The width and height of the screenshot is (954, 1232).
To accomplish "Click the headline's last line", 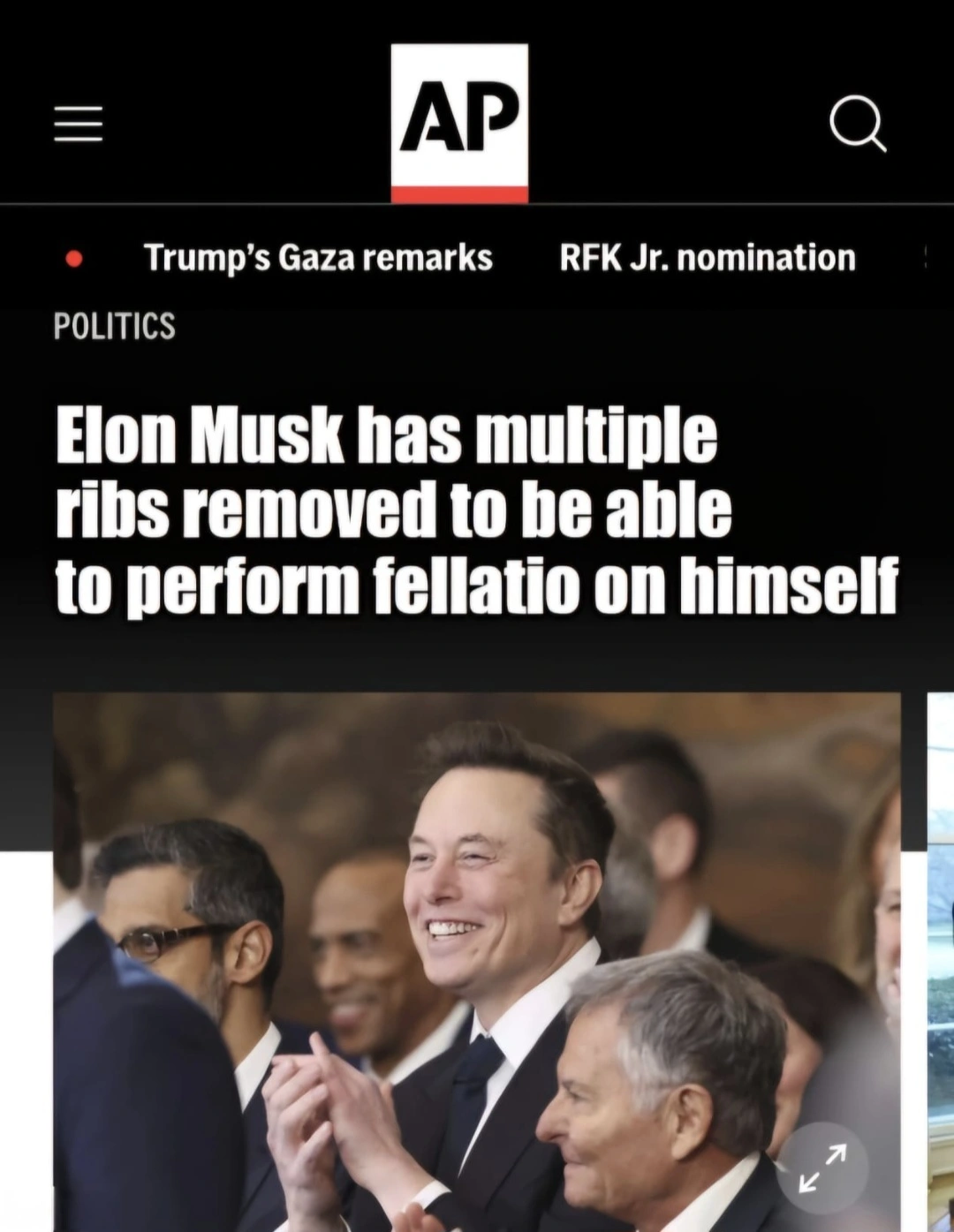I will [476, 584].
